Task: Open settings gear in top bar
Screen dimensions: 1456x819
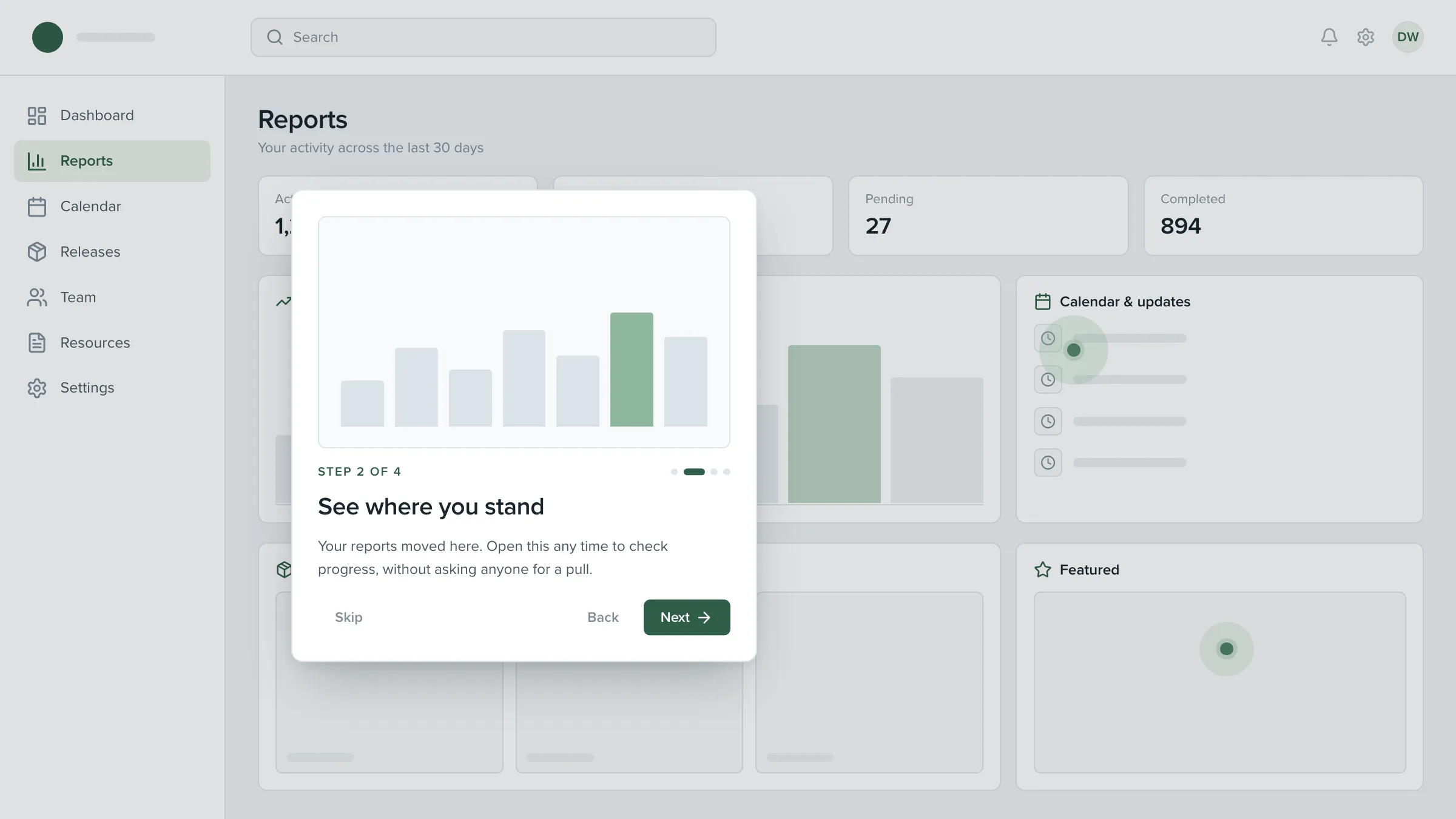Action: [x=1366, y=37]
